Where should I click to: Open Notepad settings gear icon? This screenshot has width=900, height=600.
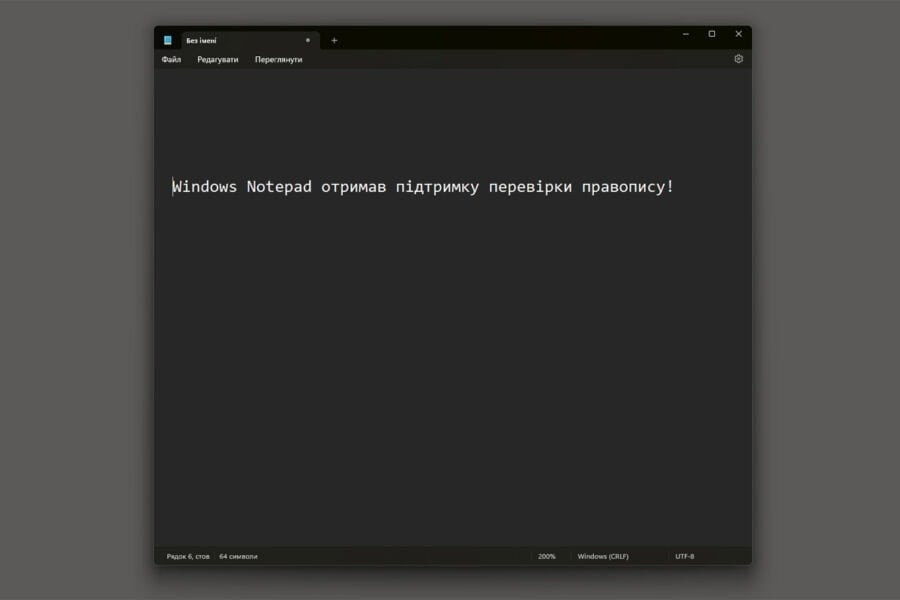[738, 59]
